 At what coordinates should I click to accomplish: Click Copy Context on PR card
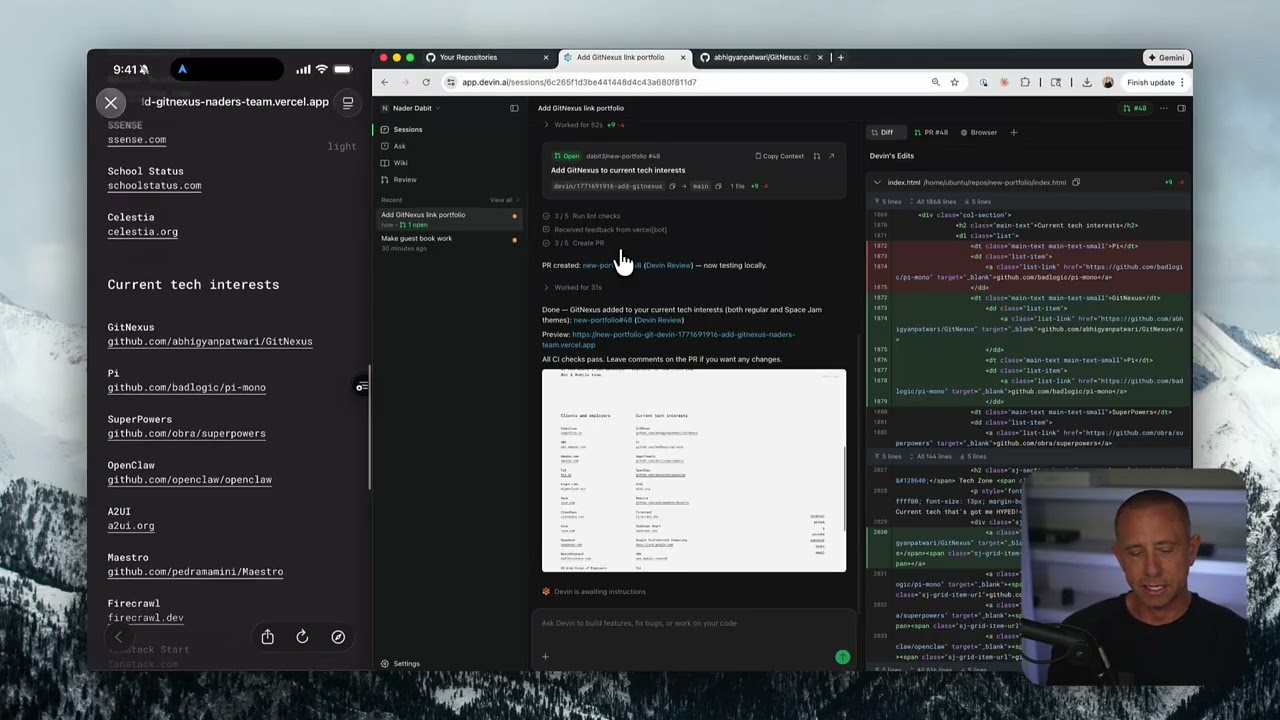pyautogui.click(x=779, y=156)
